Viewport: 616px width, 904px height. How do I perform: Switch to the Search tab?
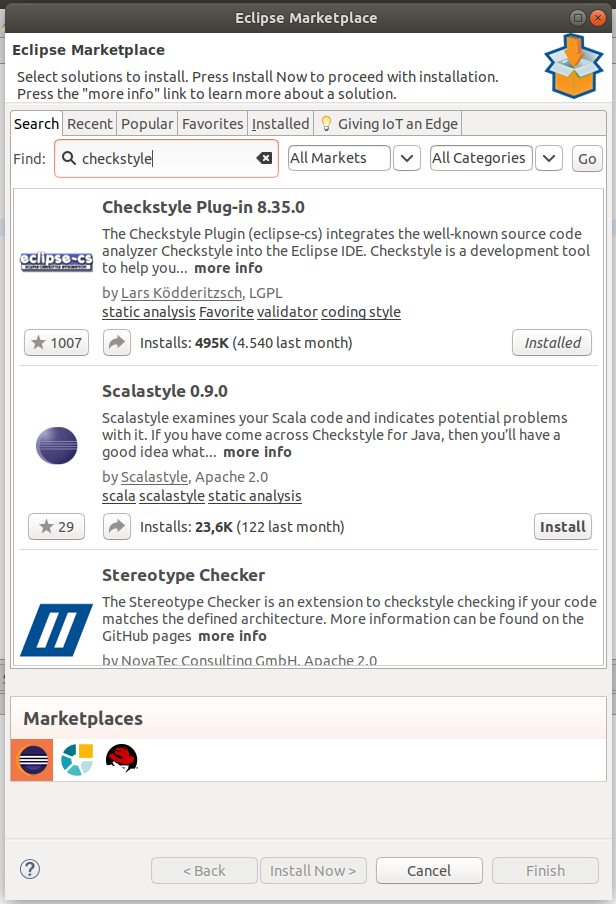pyautogui.click(x=36, y=123)
